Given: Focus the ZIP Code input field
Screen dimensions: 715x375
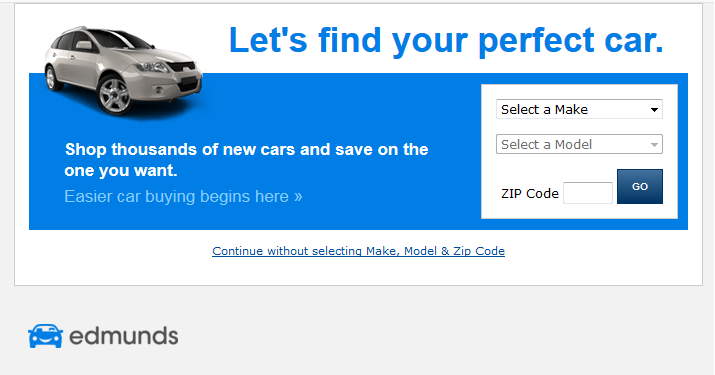Looking at the screenshot, I should click(588, 193).
